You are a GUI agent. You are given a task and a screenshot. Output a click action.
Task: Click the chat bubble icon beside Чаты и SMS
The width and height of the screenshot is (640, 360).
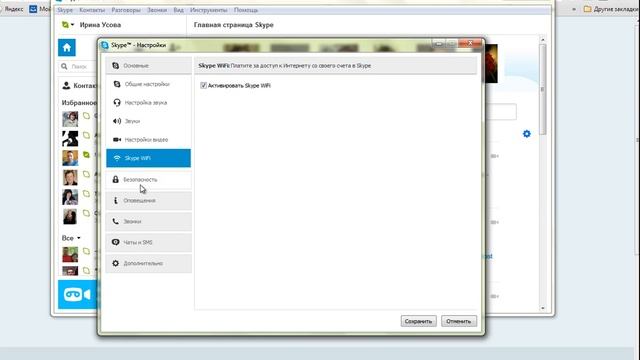[116, 242]
